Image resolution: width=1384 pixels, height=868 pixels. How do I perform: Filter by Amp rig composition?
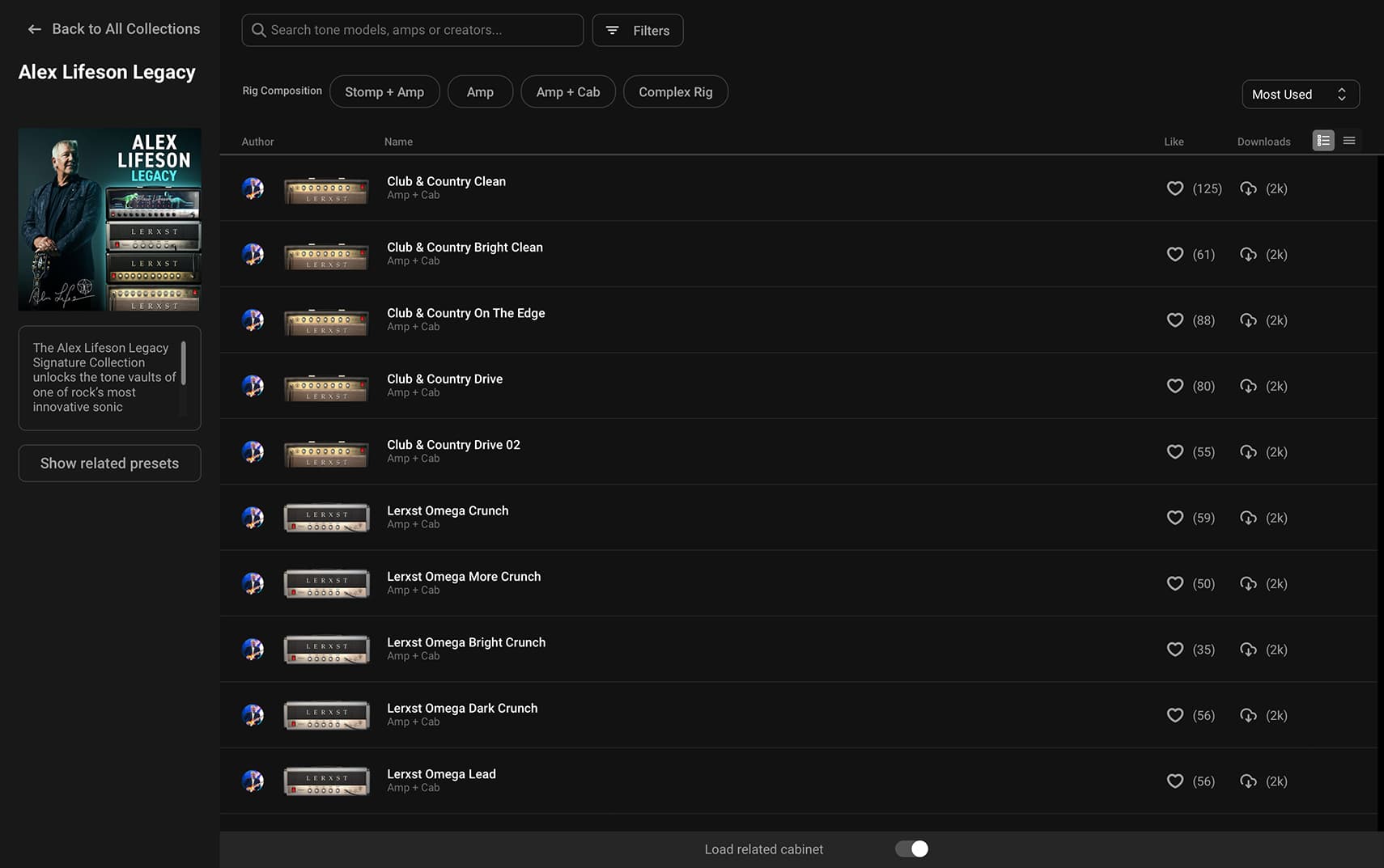click(480, 91)
